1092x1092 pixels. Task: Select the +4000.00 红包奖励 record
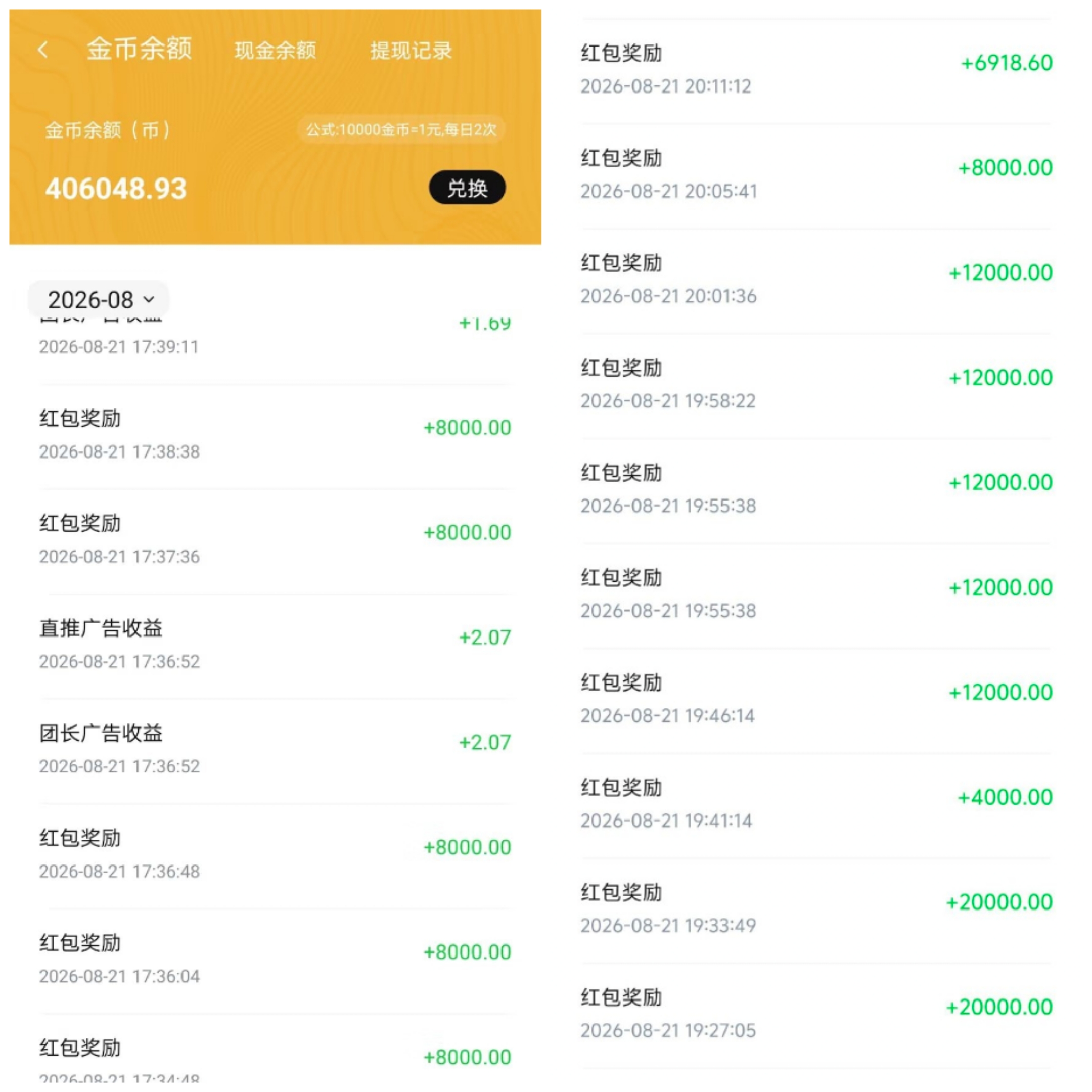coord(816,805)
